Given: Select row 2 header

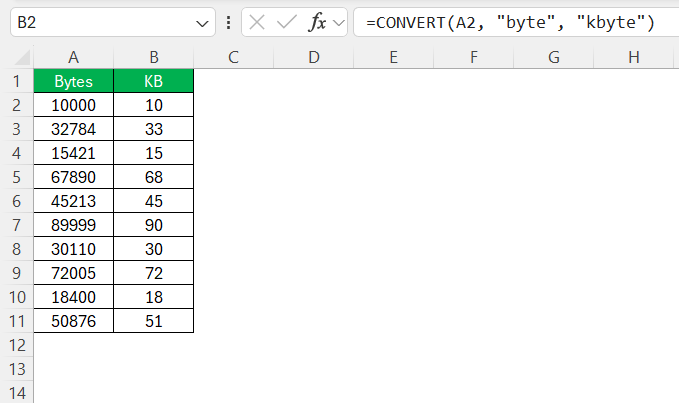Looking at the screenshot, I should tap(17, 105).
